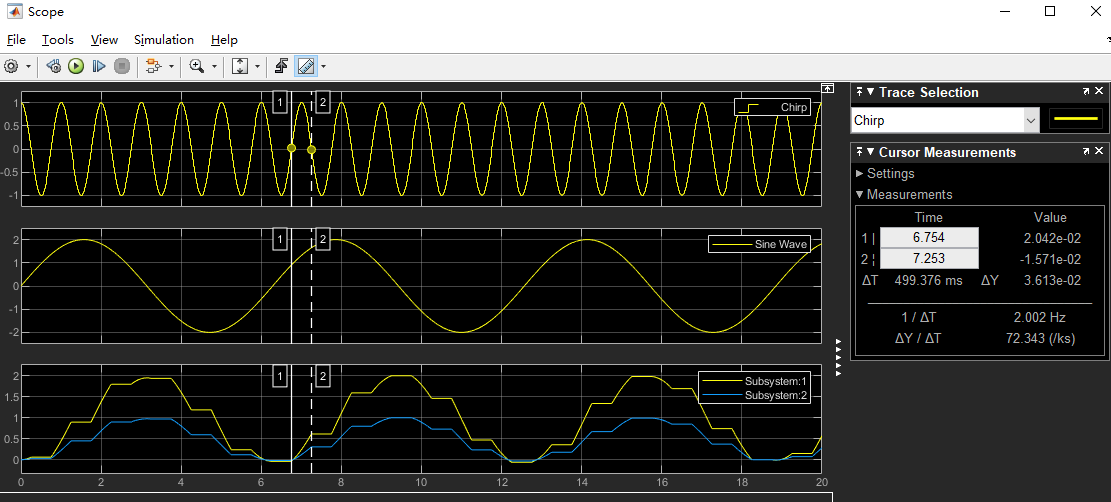
Task: Click the dock icon left of Cursor Measurements
Action: (x=859, y=152)
